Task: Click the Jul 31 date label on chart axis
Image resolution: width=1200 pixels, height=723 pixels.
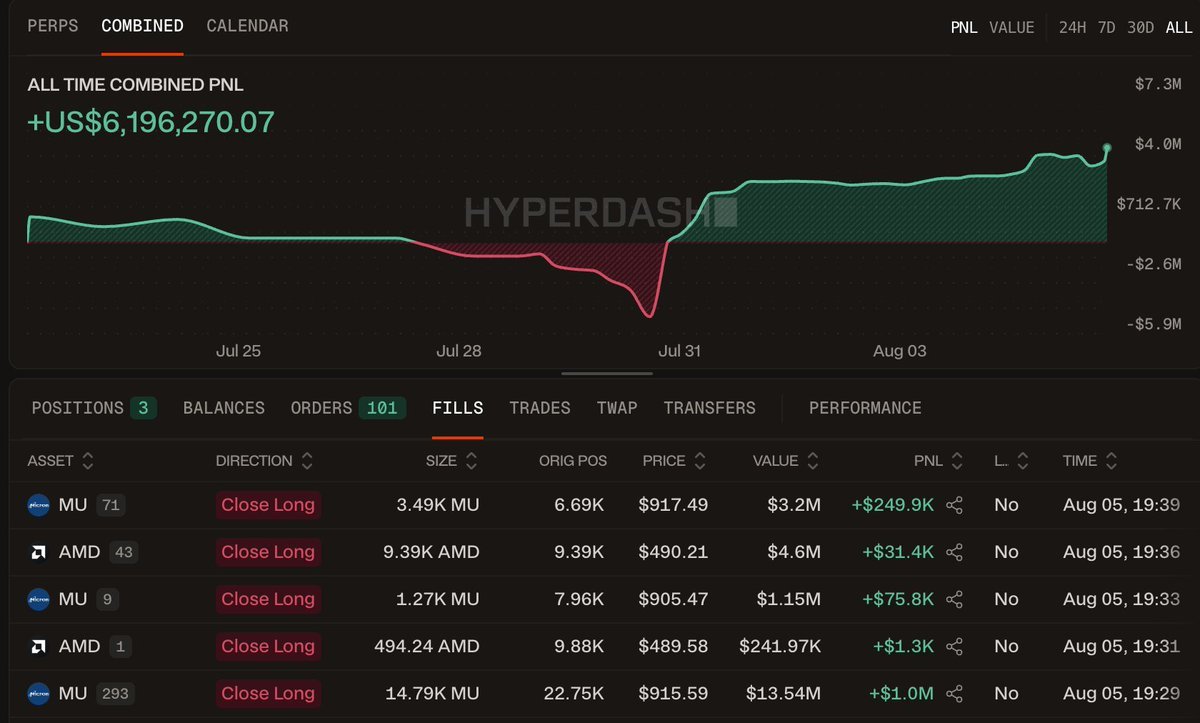Action: pos(678,351)
